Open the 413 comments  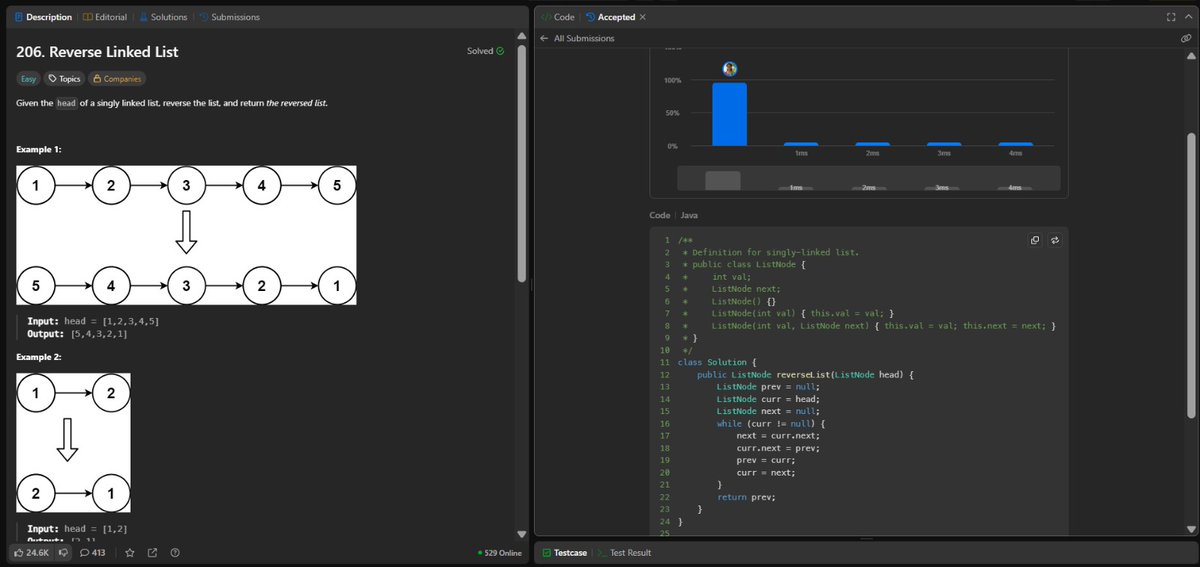click(92, 552)
